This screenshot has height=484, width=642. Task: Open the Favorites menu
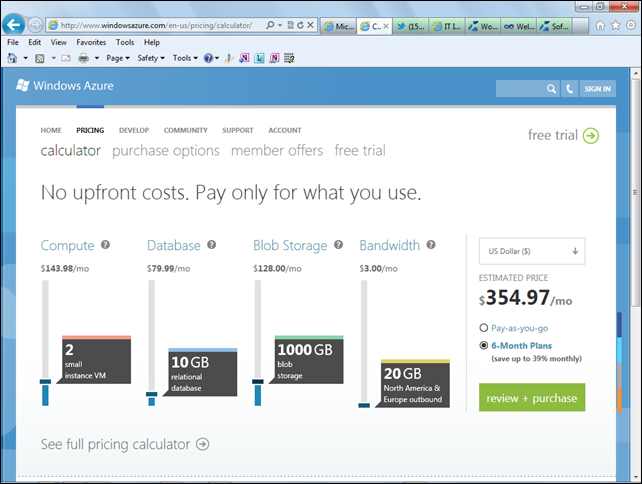pos(91,42)
